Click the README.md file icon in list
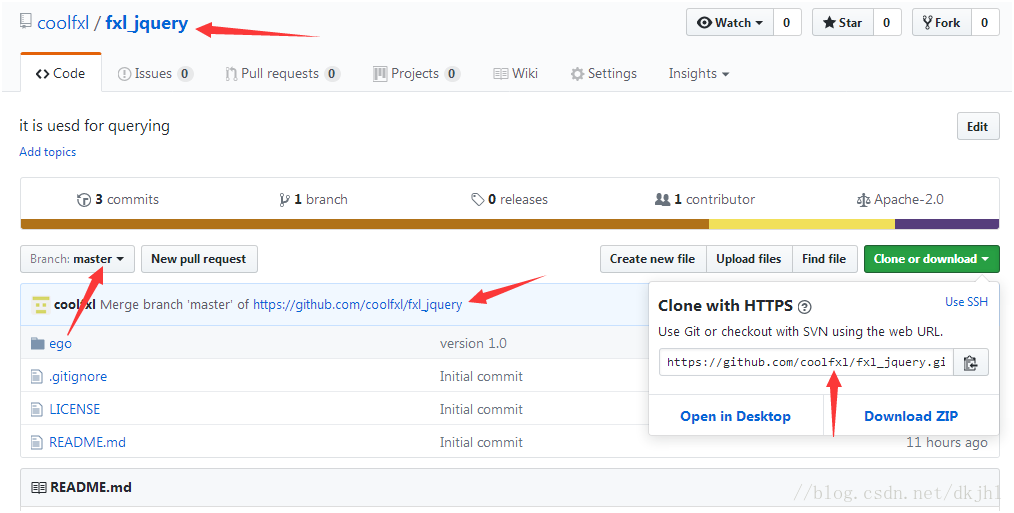 [x=37, y=442]
